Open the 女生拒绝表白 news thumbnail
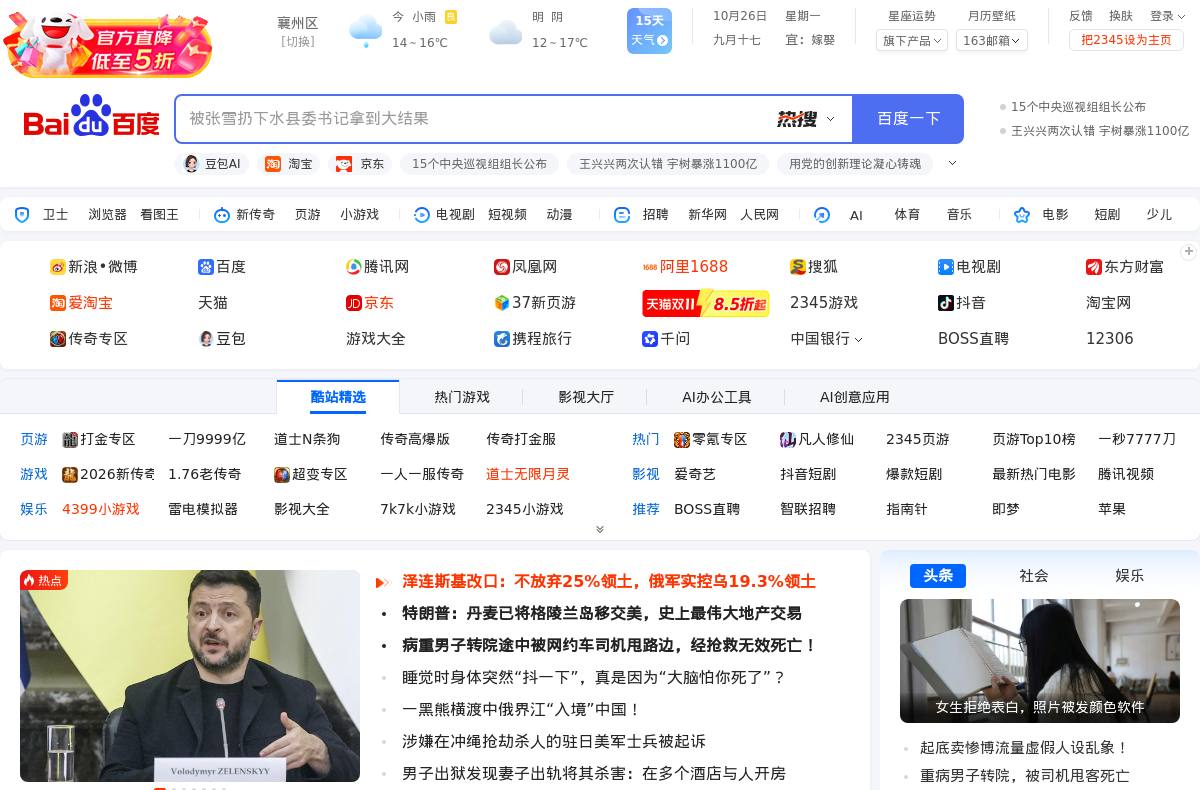This screenshot has height=790, width=1200. coord(1040,661)
